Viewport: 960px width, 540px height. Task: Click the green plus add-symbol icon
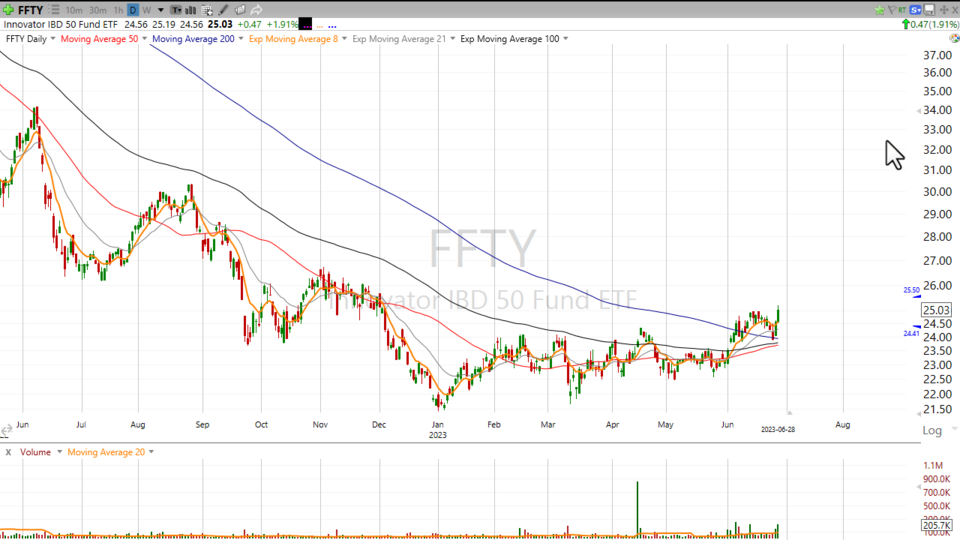(8, 10)
